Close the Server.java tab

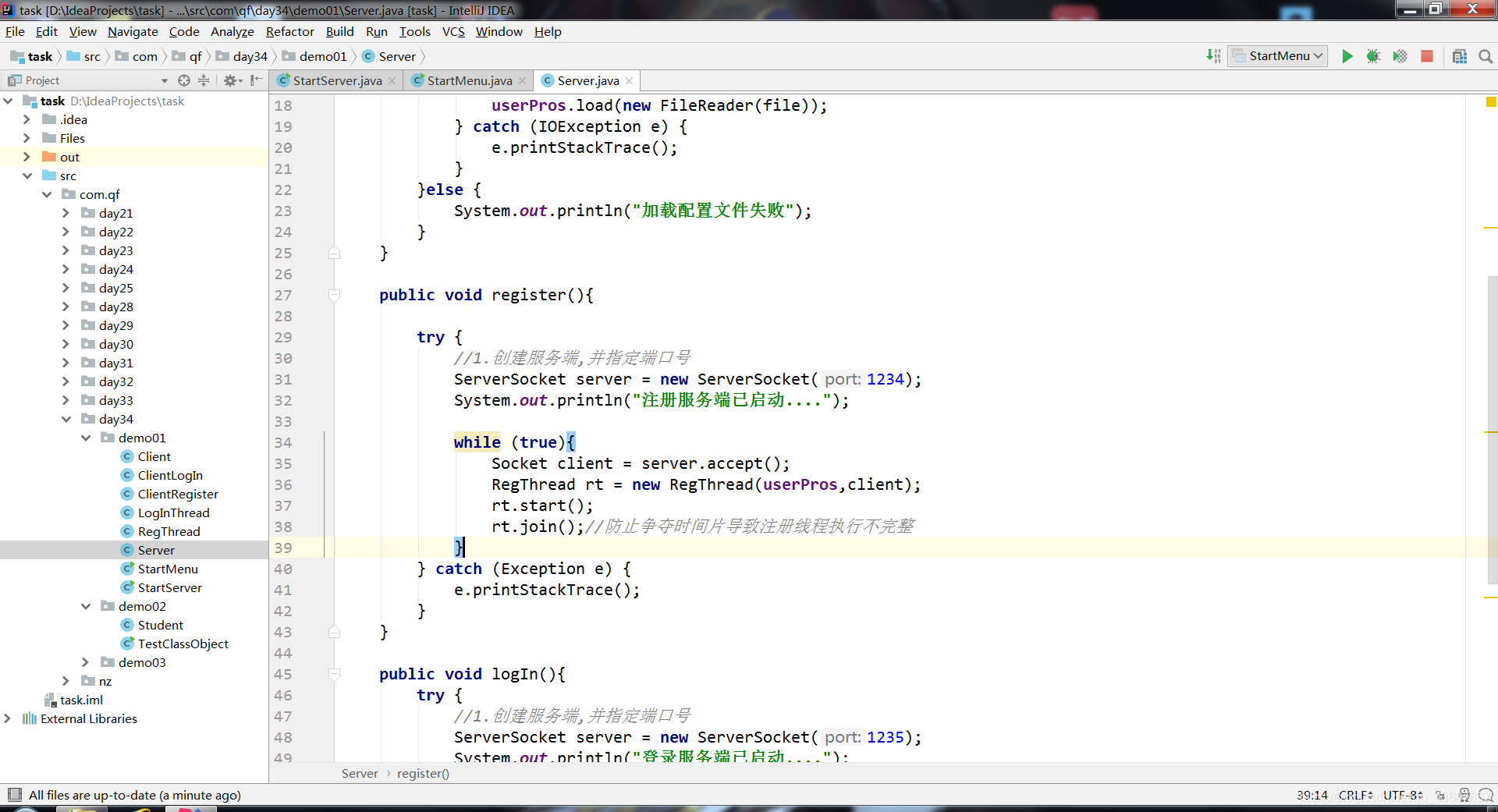tap(629, 81)
